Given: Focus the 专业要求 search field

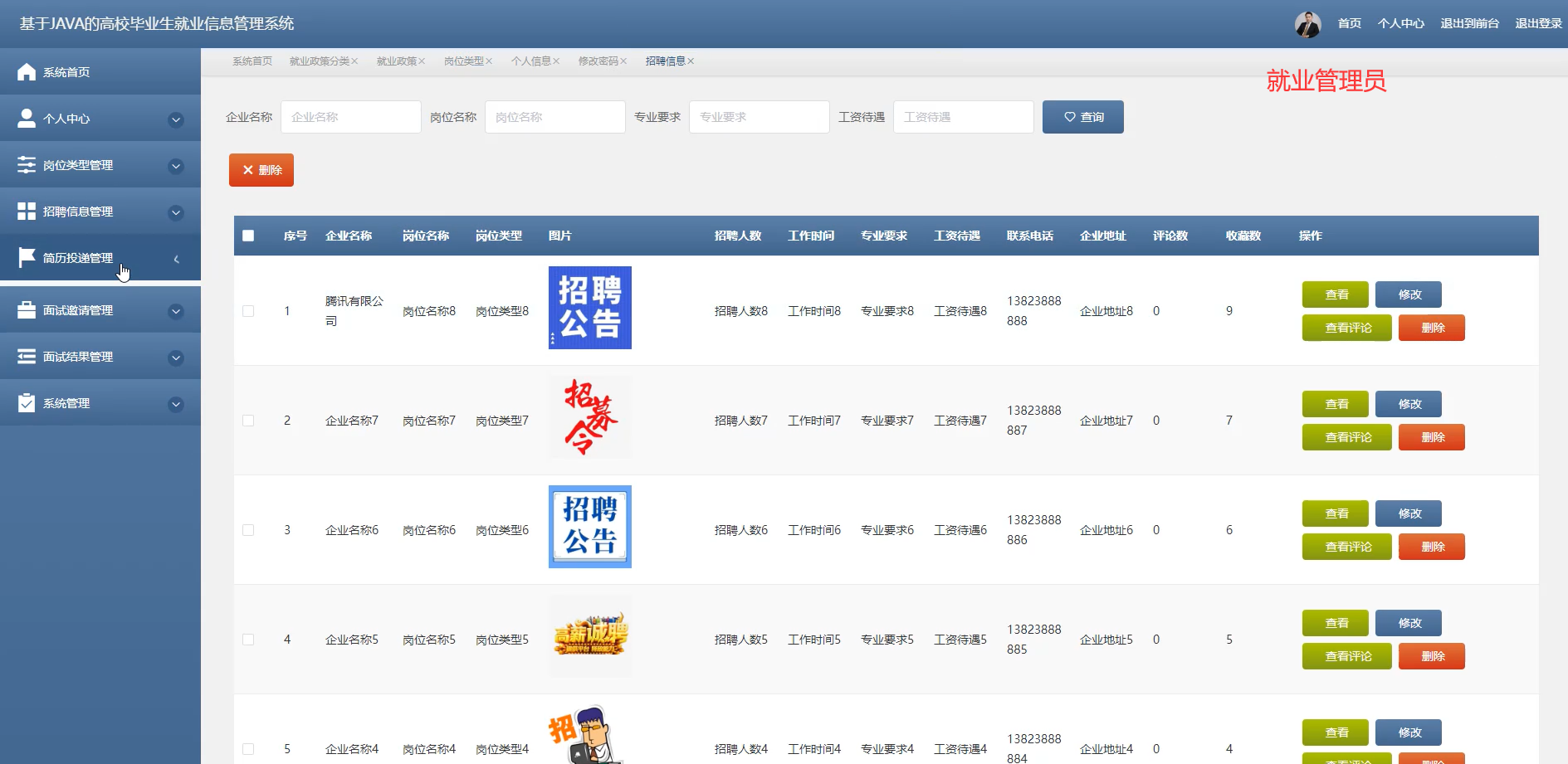Looking at the screenshot, I should point(760,117).
